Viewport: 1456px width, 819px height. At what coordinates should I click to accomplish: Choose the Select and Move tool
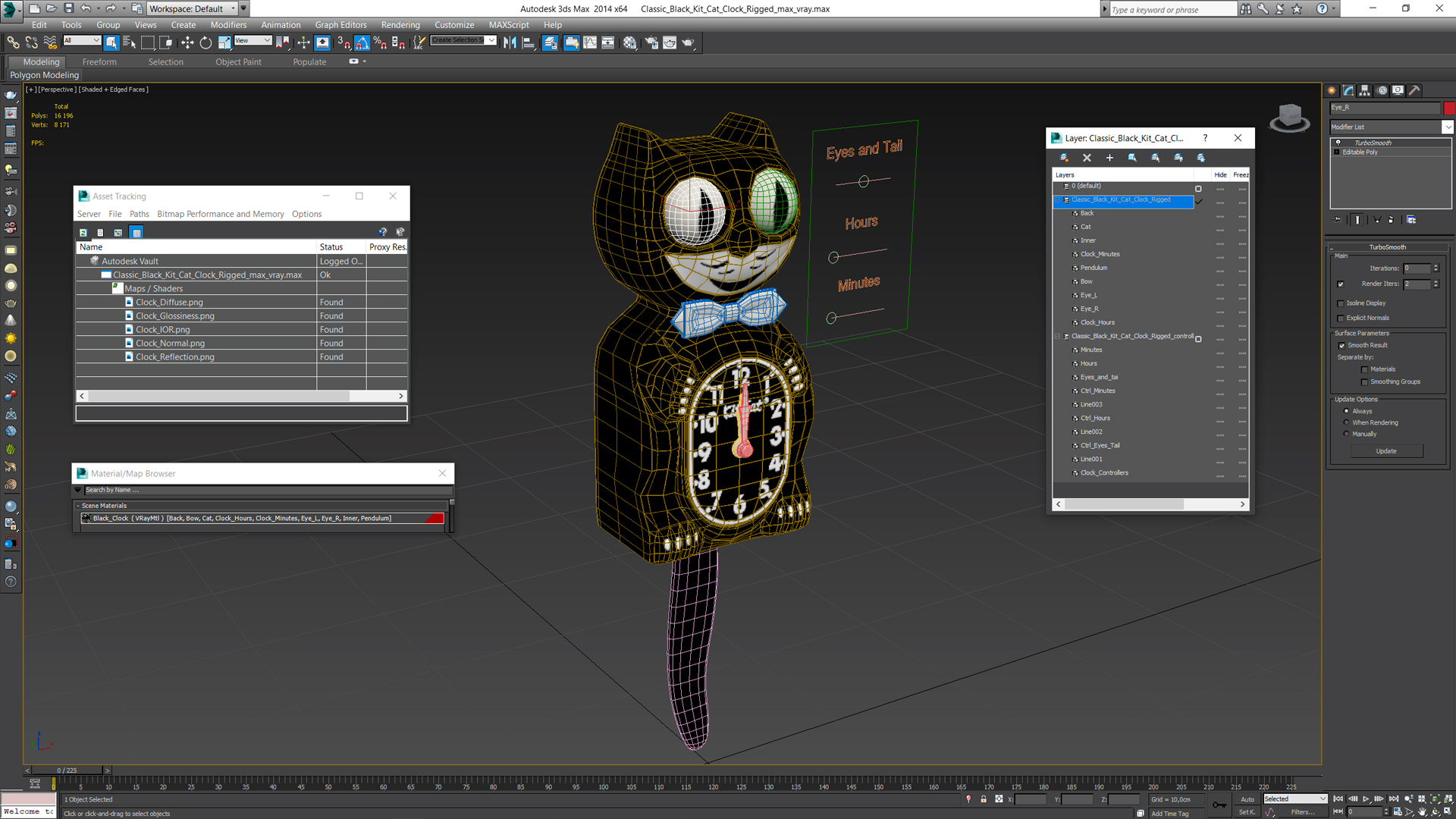[187, 42]
